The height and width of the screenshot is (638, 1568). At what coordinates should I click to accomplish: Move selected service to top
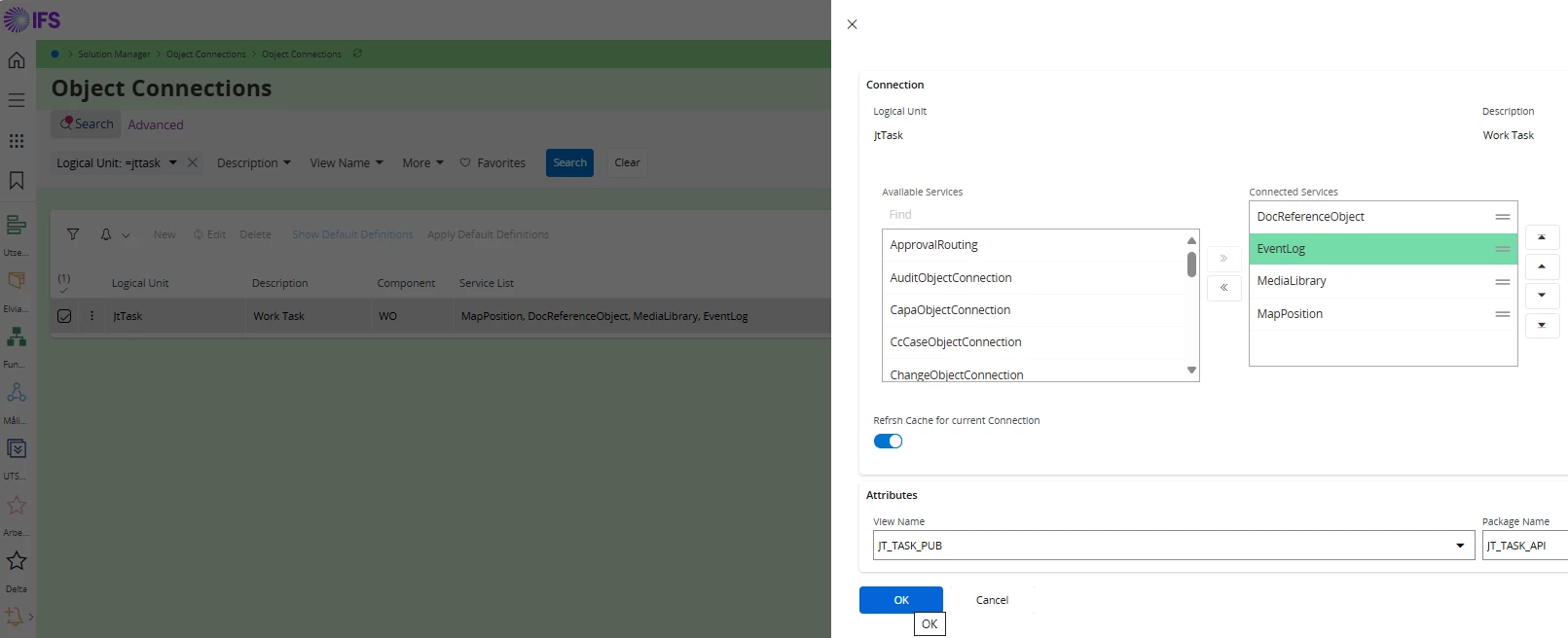tap(1542, 237)
